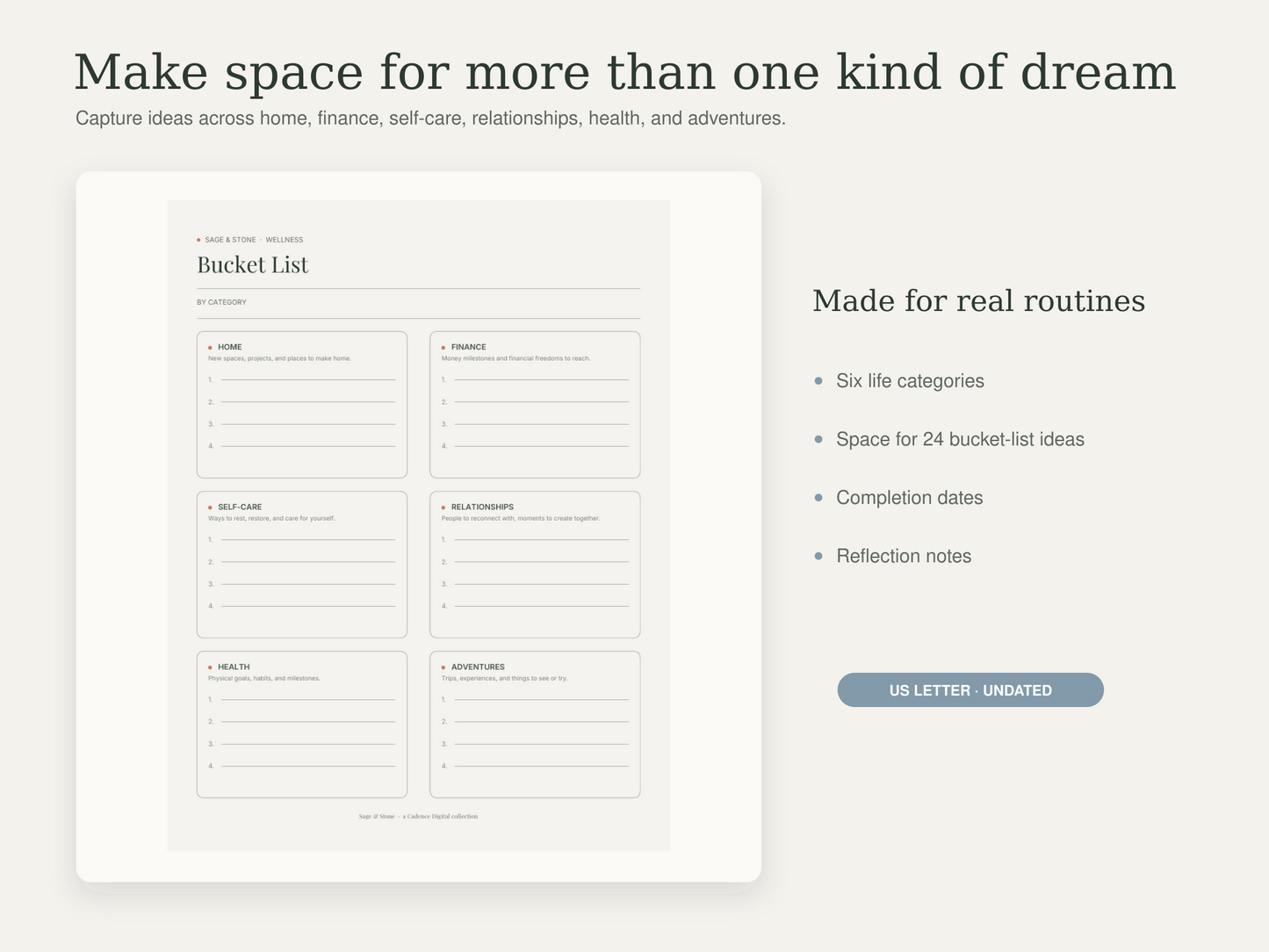This screenshot has width=1269, height=952.
Task: Click the footer 'Sage & Stone · a Cadence Digital collection'
Action: coord(418,817)
